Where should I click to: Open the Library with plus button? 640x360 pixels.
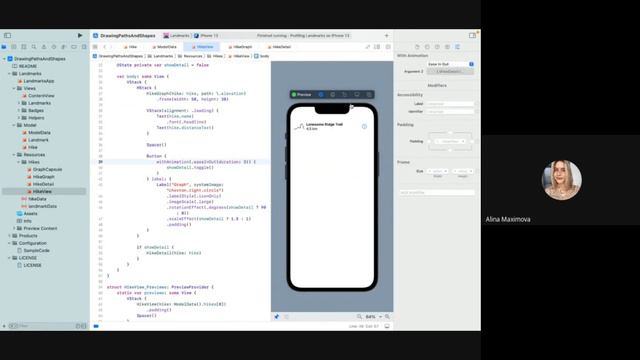(x=387, y=36)
